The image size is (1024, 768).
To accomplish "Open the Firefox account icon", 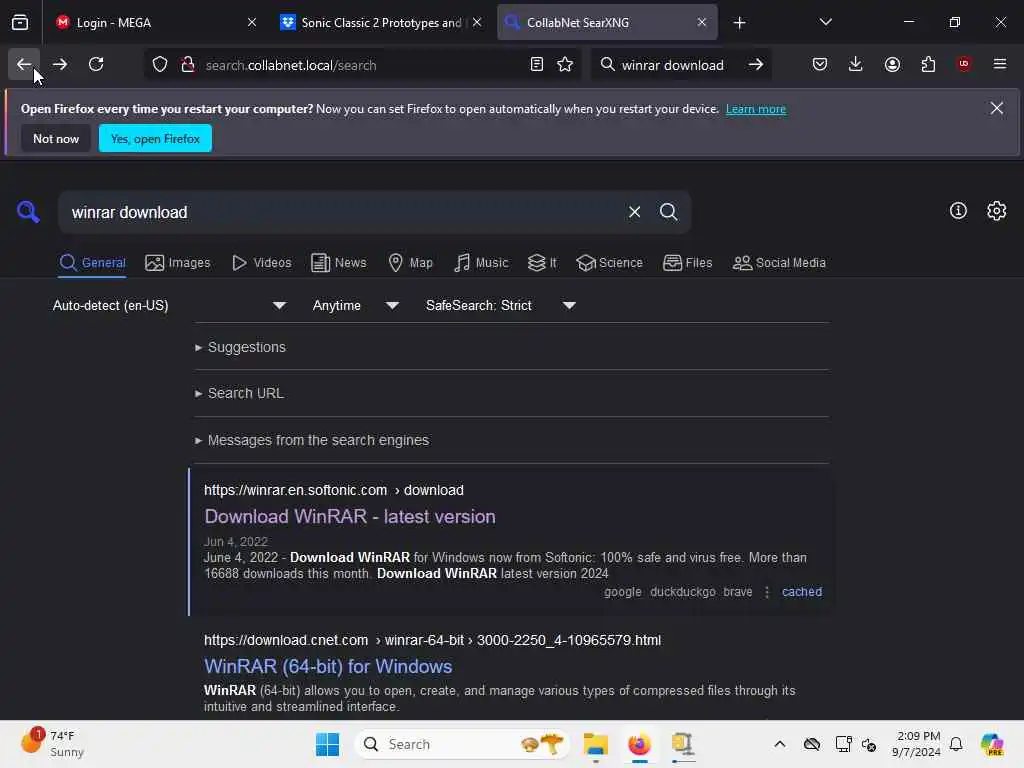I will (x=892, y=64).
